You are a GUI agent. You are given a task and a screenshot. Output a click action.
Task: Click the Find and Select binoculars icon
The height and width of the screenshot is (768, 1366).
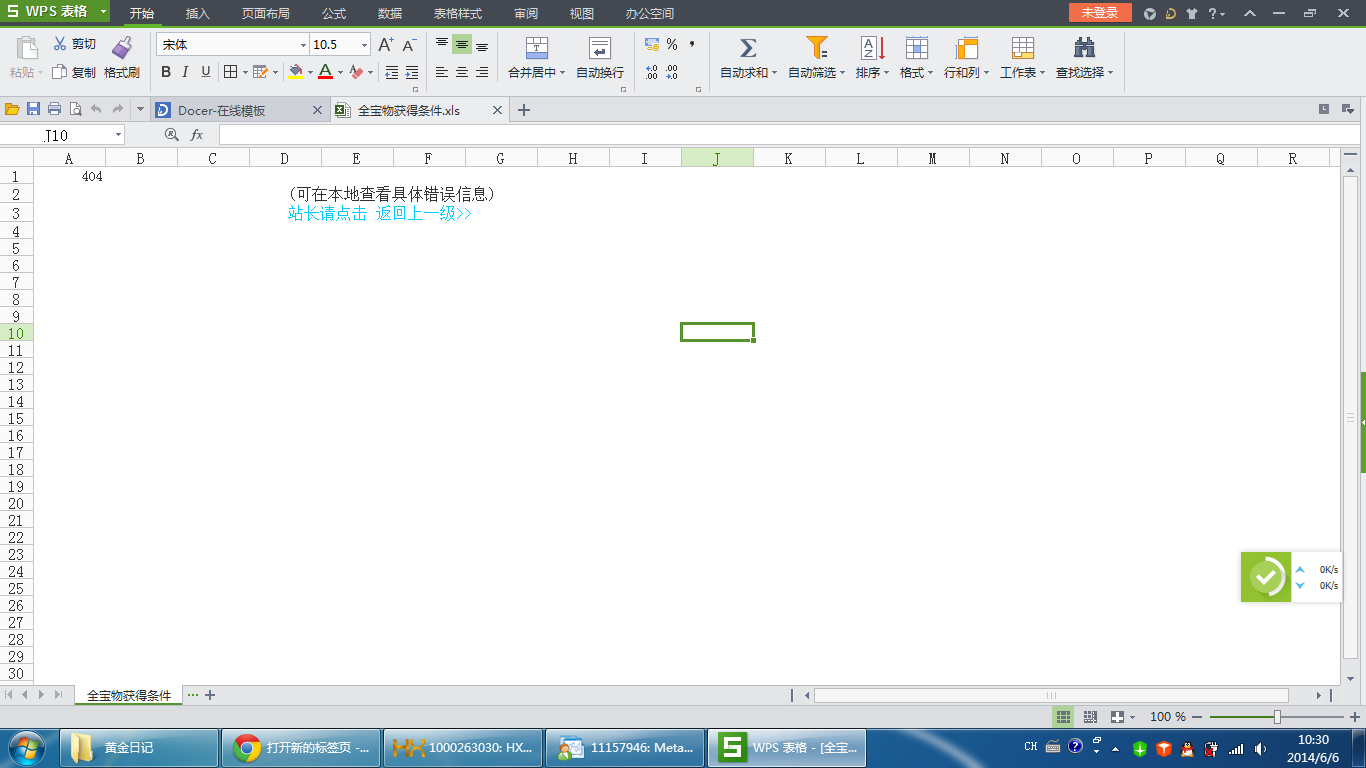click(1084, 48)
